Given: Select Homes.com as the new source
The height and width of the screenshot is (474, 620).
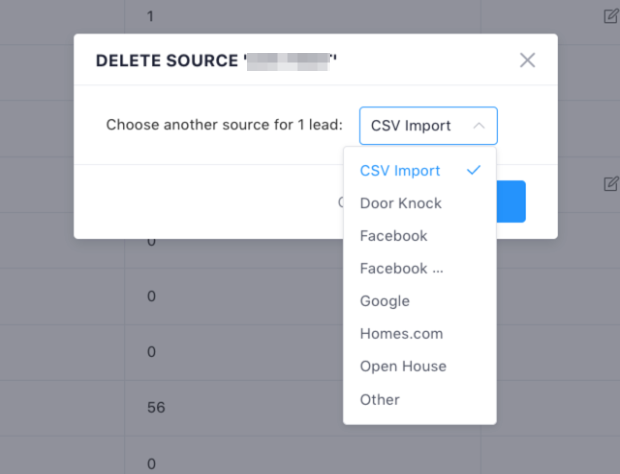Looking at the screenshot, I should click(x=401, y=334).
